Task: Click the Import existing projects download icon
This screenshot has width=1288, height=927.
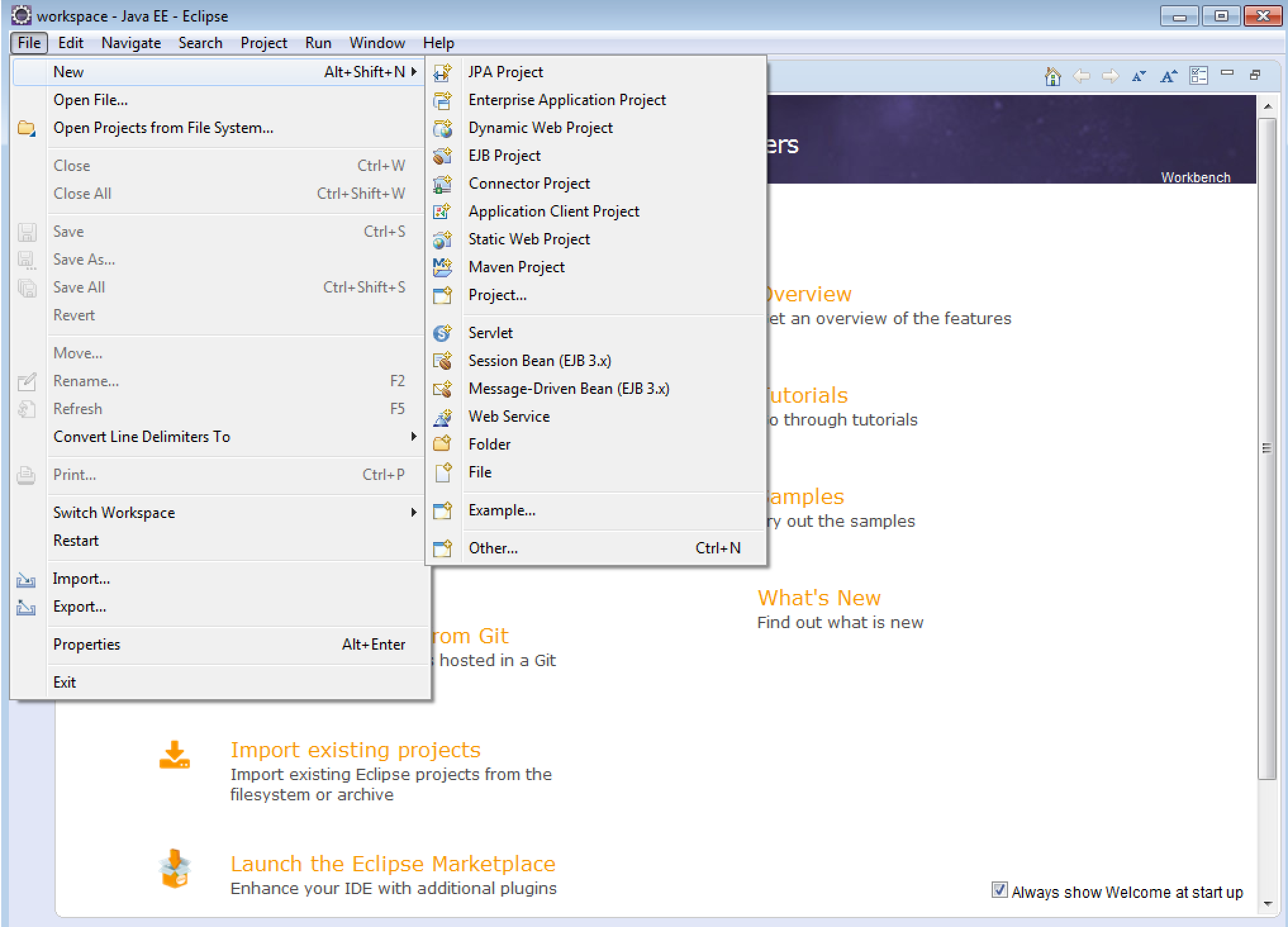Action: coord(175,754)
